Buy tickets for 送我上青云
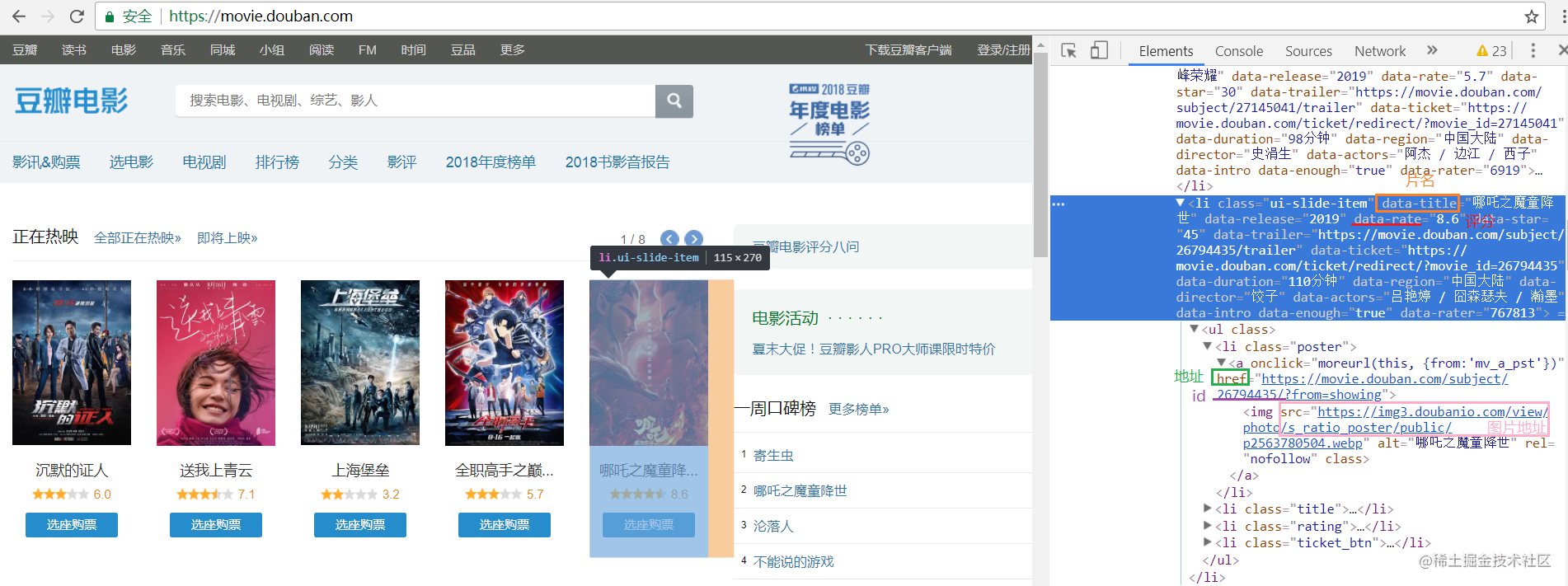The image size is (1568, 586). click(216, 525)
